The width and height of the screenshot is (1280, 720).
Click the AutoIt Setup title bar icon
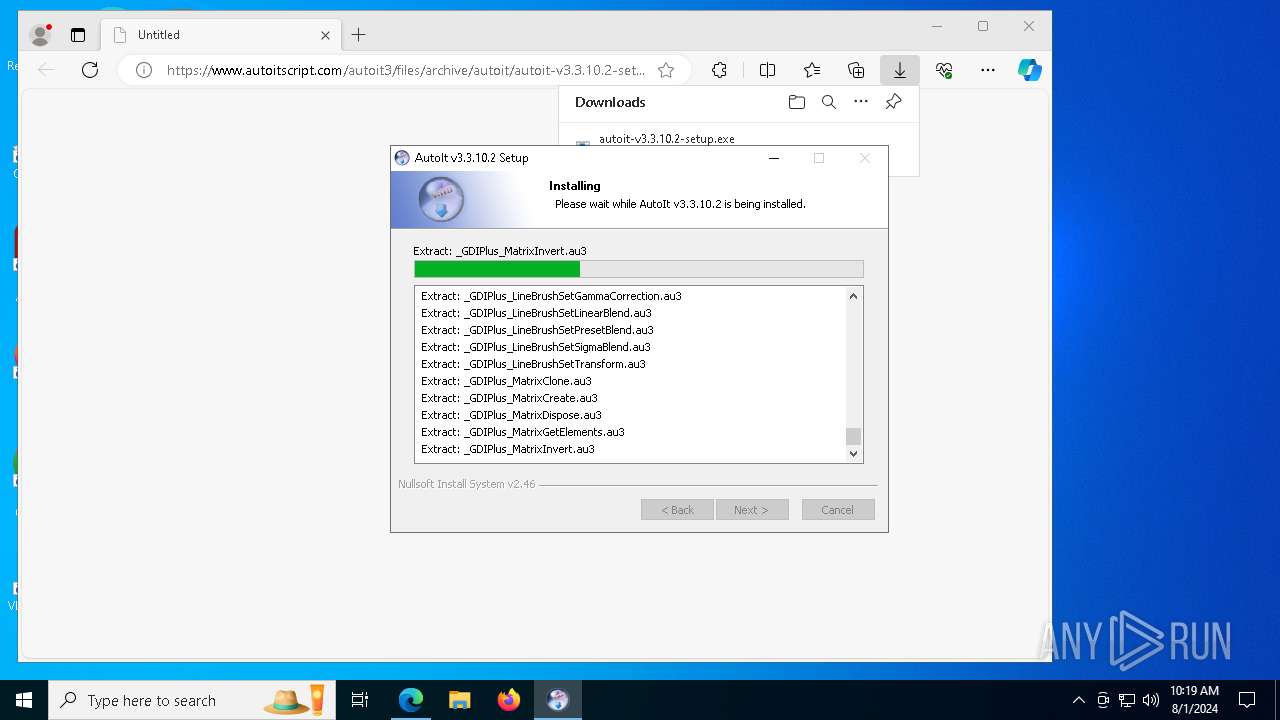click(x=402, y=158)
